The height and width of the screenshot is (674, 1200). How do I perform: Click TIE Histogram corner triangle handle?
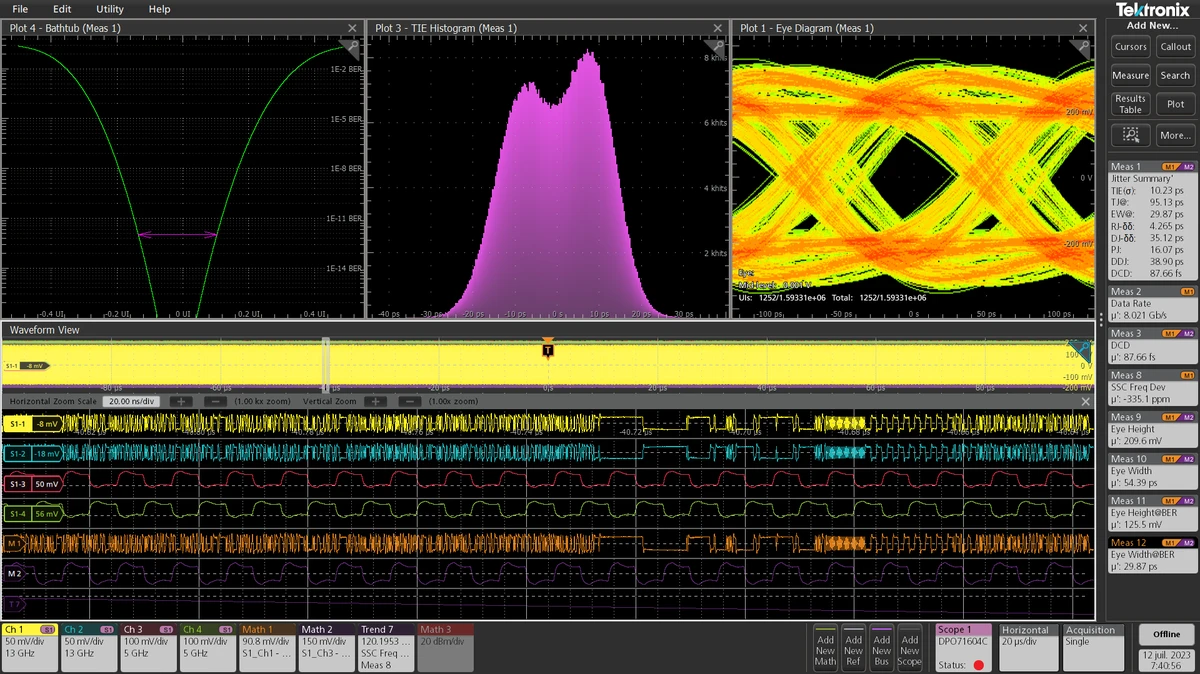click(x=717, y=46)
